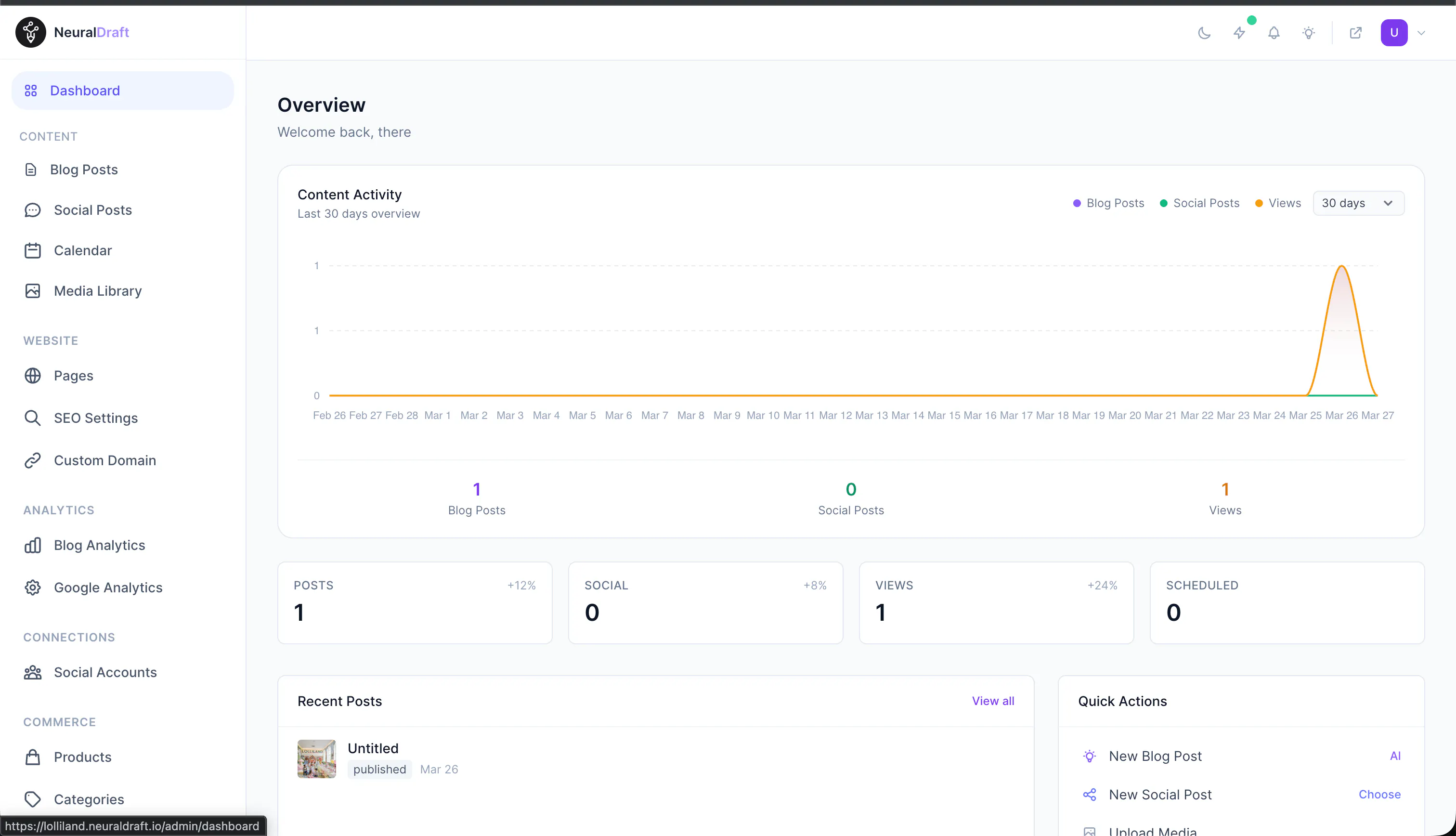Image resolution: width=1456 pixels, height=836 pixels.
Task: Click the Products shopping bag icon
Action: coord(33,757)
